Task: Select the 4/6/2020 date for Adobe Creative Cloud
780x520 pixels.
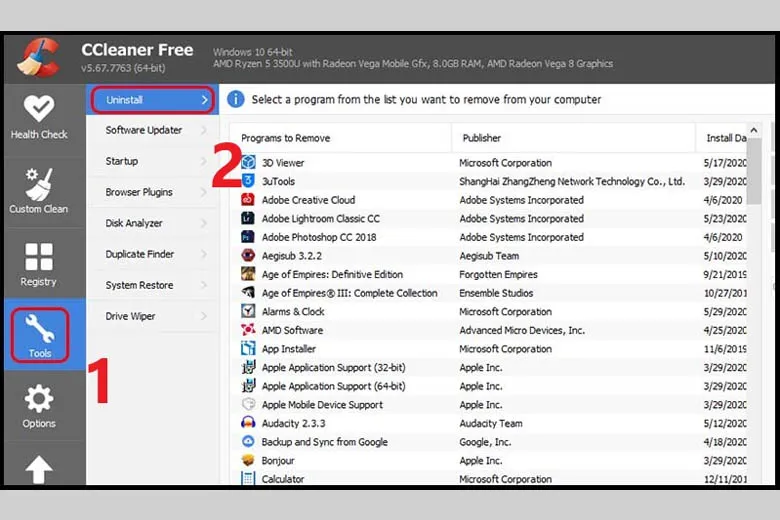Action: coord(723,200)
